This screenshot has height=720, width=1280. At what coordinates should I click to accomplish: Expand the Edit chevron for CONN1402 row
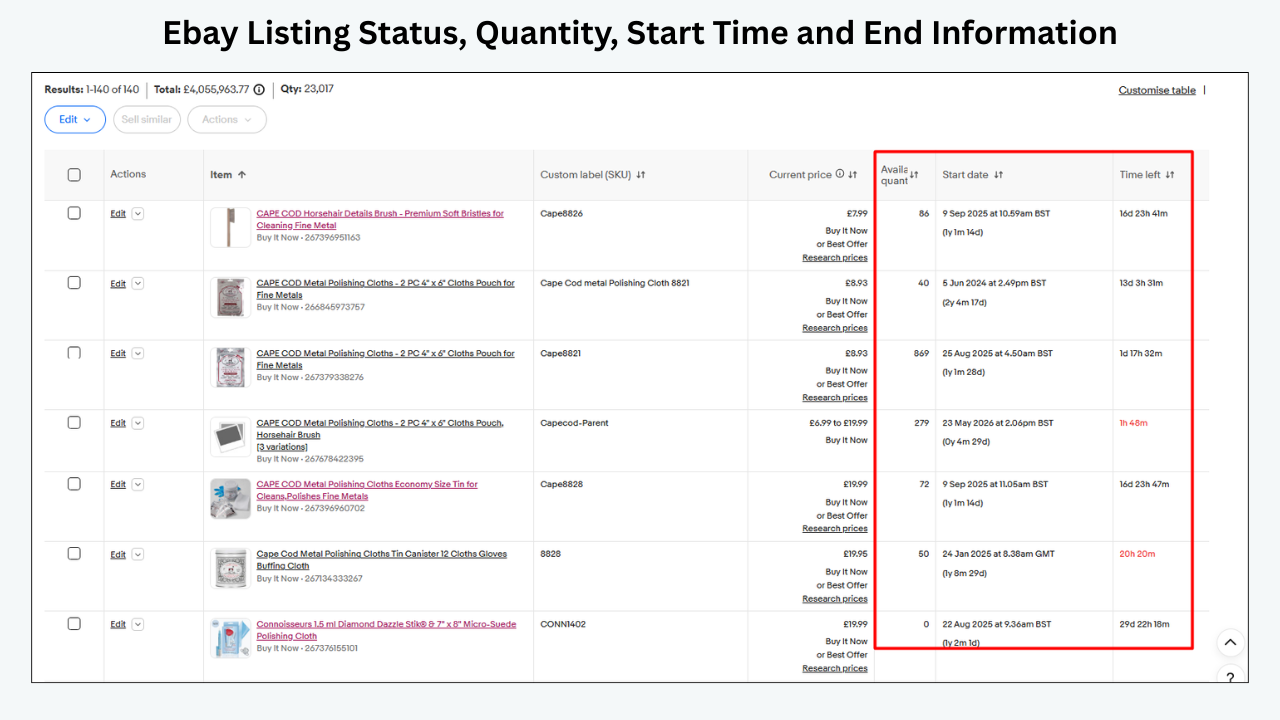click(x=138, y=625)
